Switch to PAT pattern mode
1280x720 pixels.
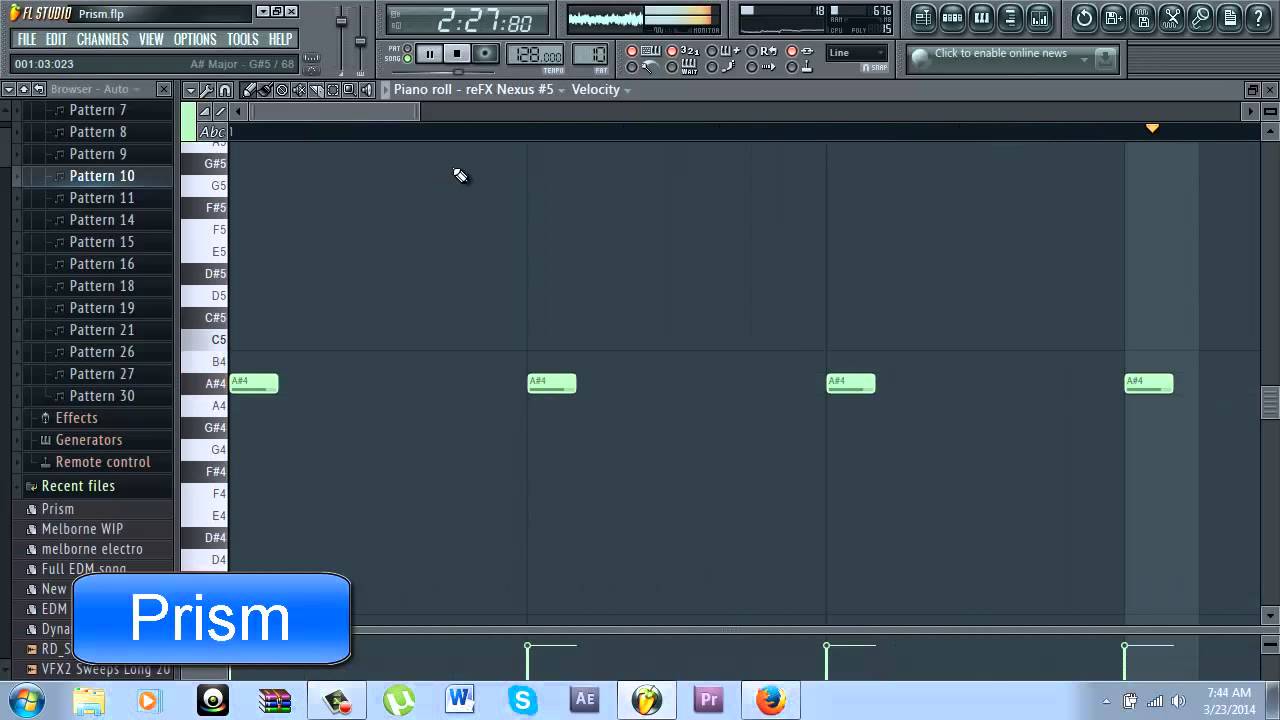tap(407, 48)
